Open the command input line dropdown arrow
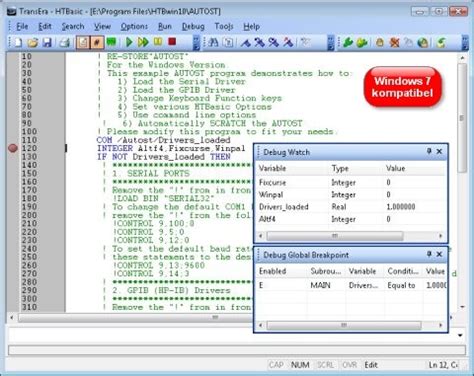 click(x=460, y=335)
